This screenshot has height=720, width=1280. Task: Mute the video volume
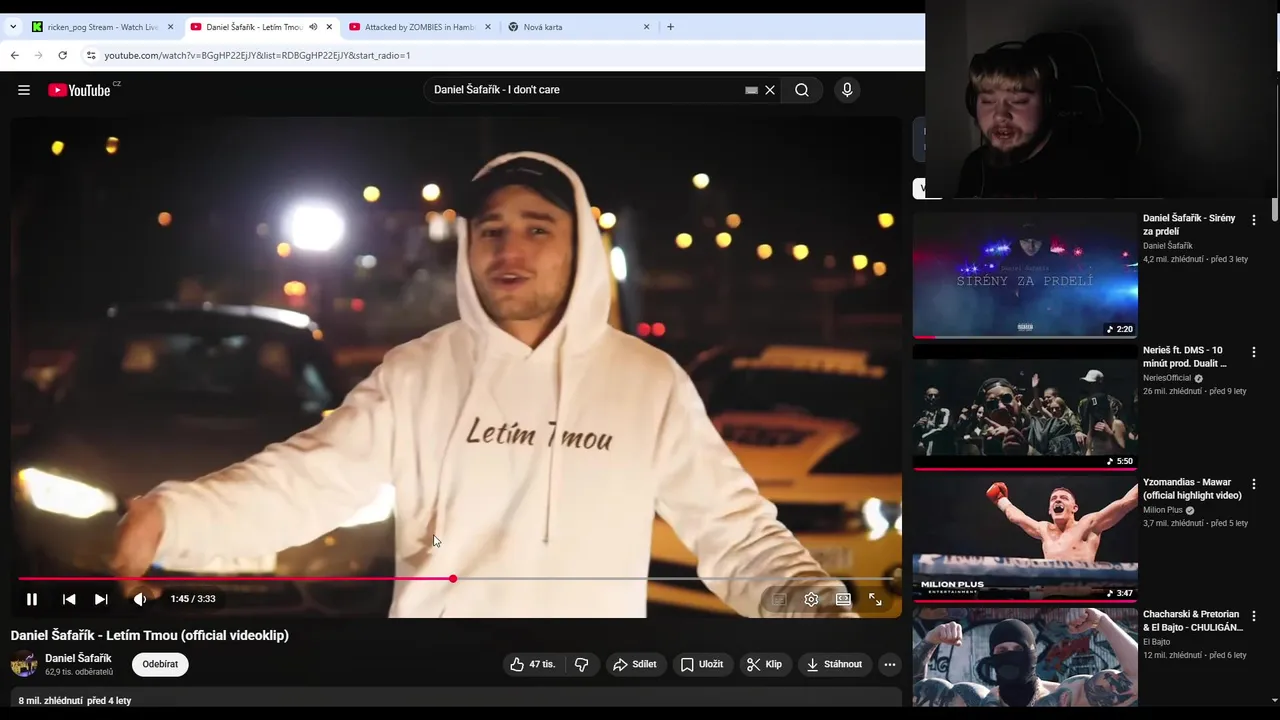[x=140, y=599]
